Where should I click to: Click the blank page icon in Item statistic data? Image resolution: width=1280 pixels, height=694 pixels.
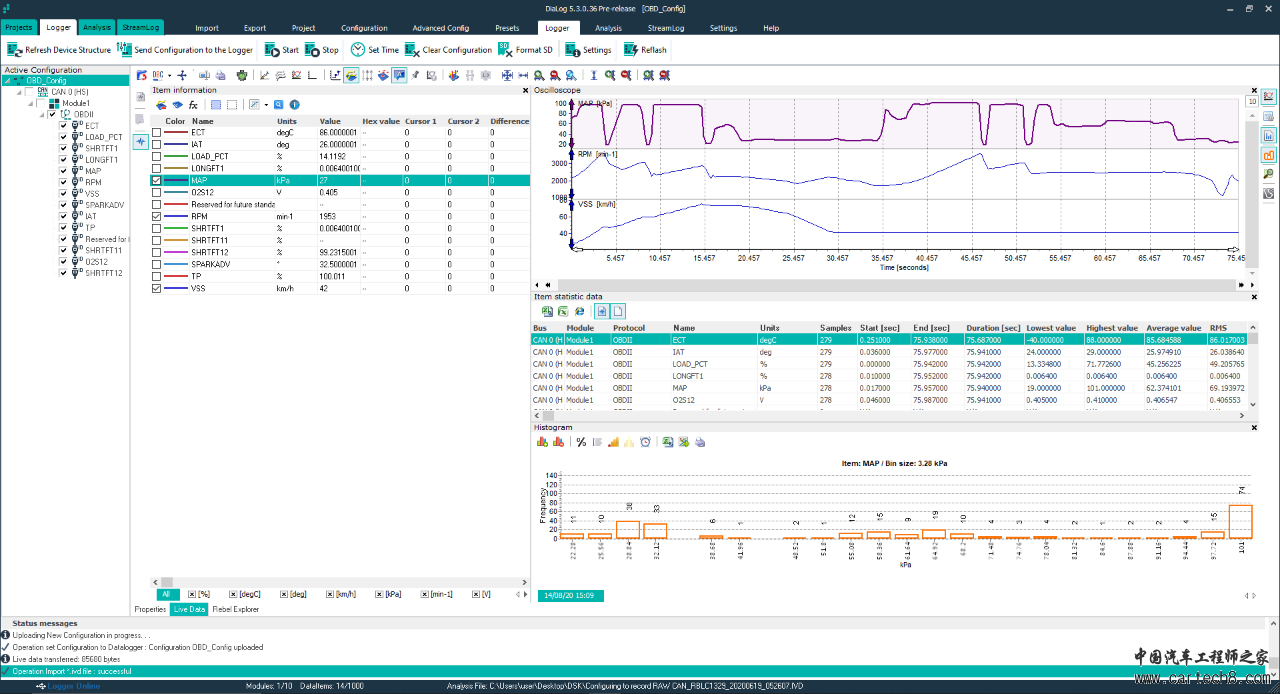pos(618,311)
